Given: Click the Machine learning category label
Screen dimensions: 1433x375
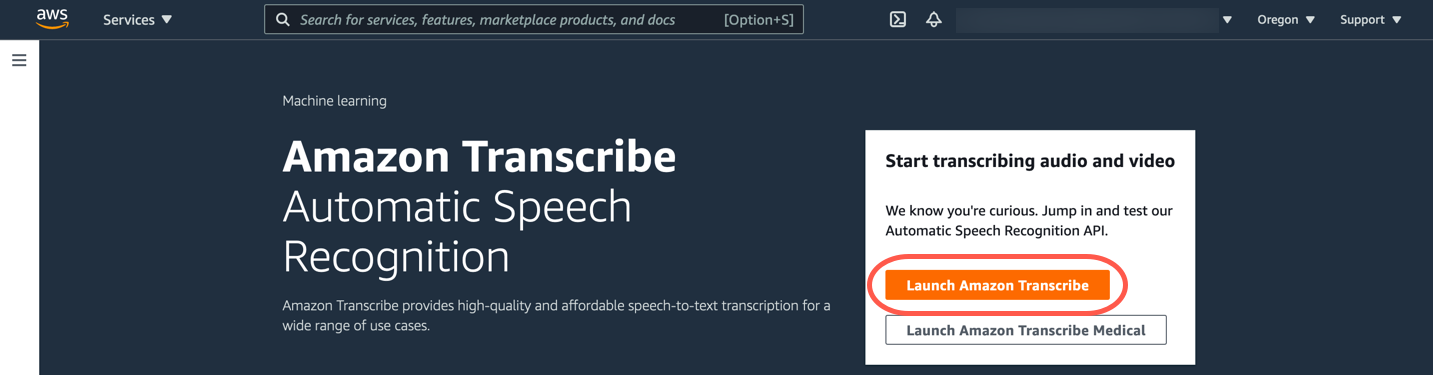Looking at the screenshot, I should coord(334,101).
